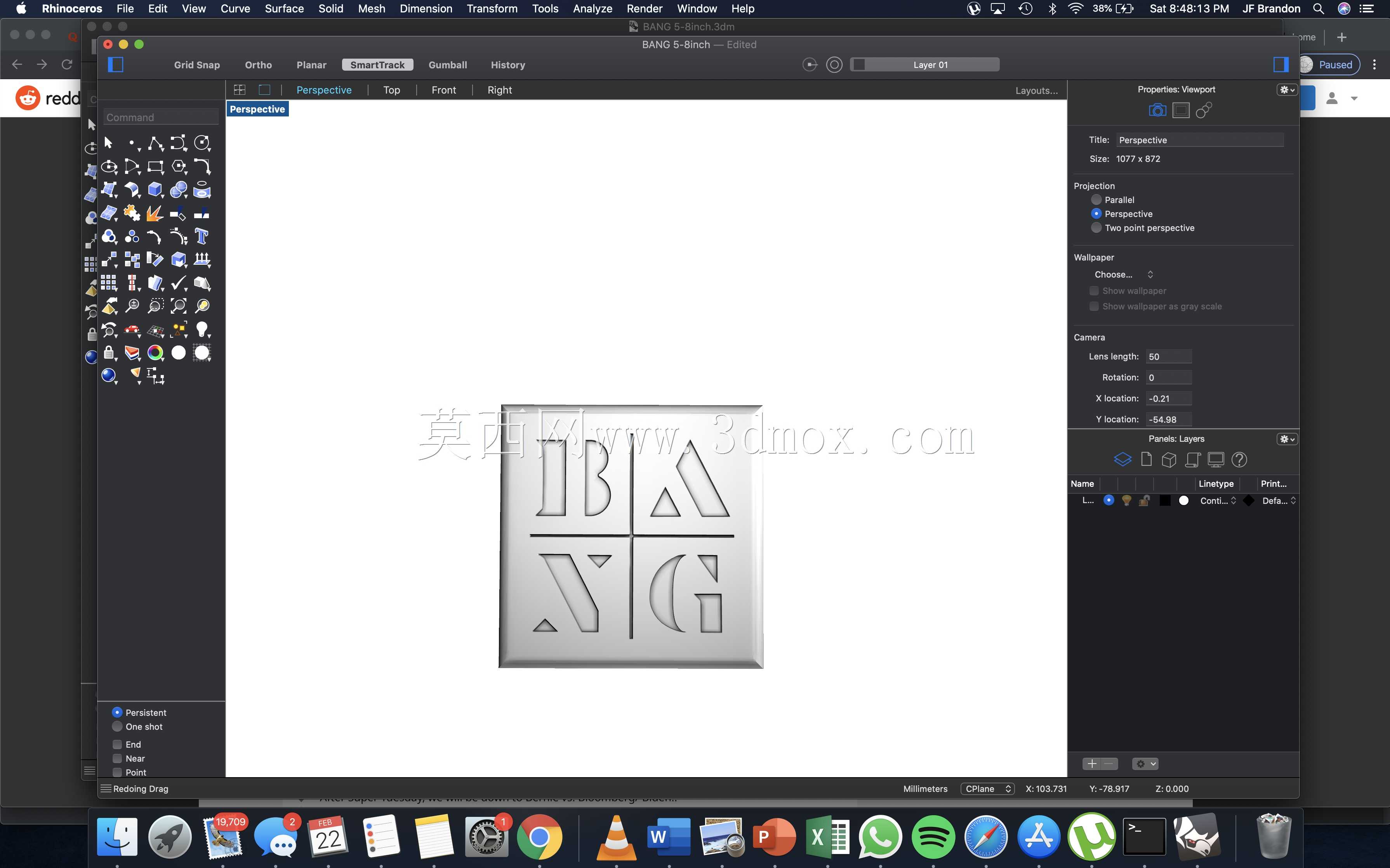This screenshot has height=868, width=1390.
Task: Toggle the Gumball button
Action: pos(448,65)
